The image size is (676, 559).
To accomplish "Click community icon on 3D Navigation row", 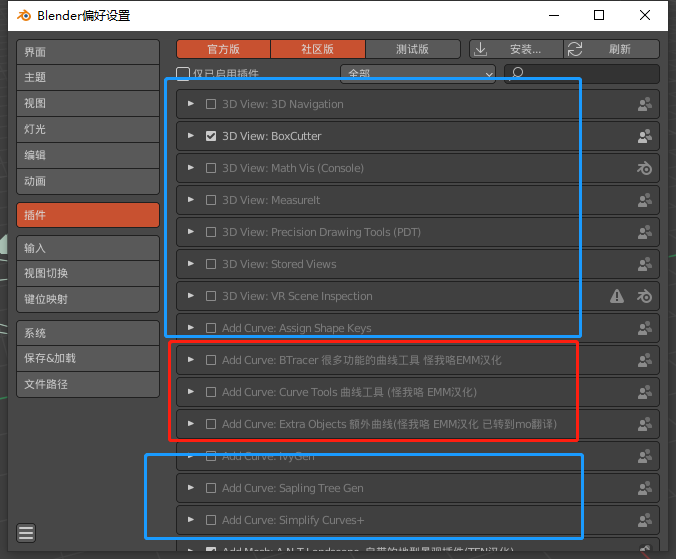I will (645, 104).
